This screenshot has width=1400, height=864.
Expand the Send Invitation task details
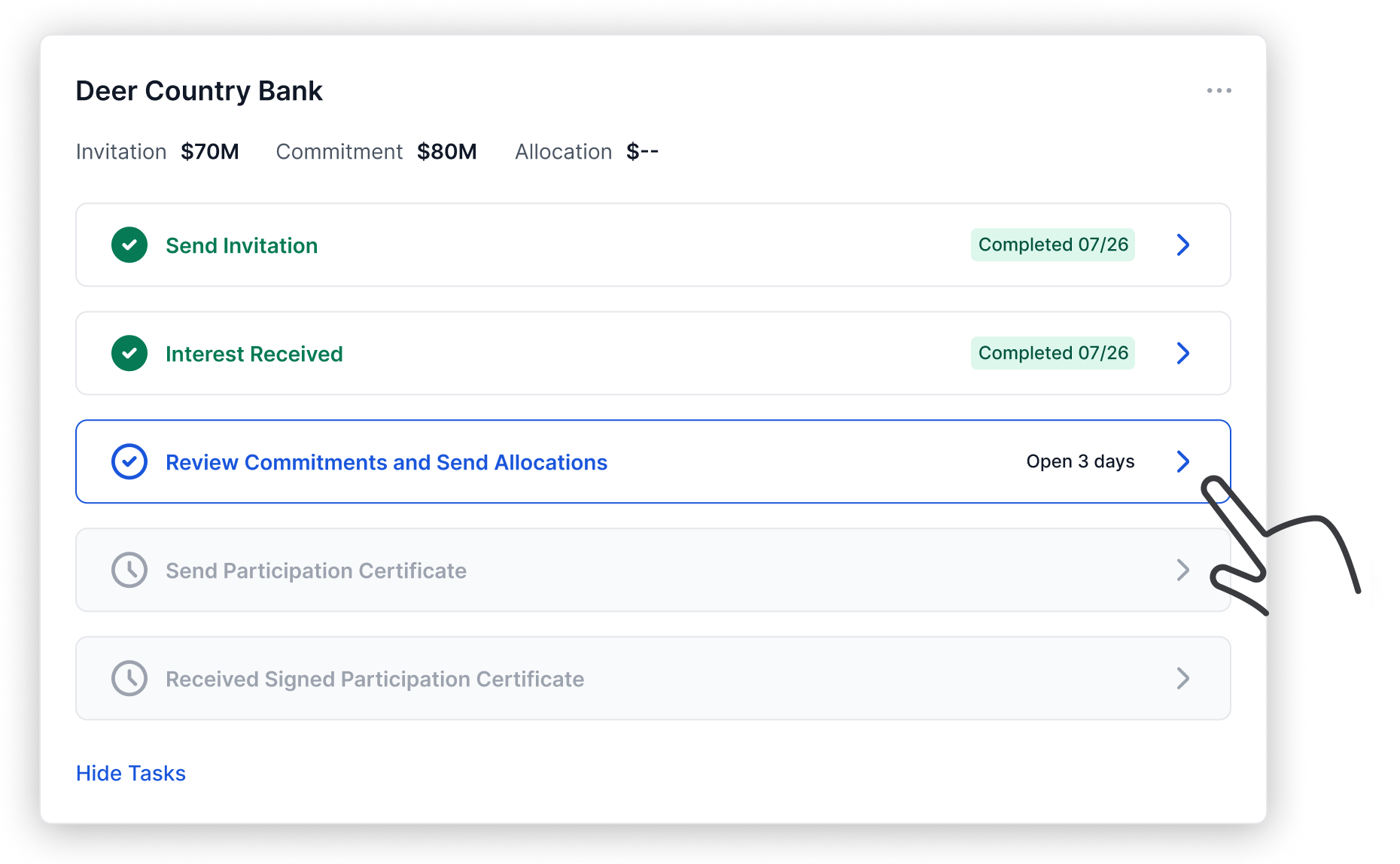click(x=1183, y=245)
